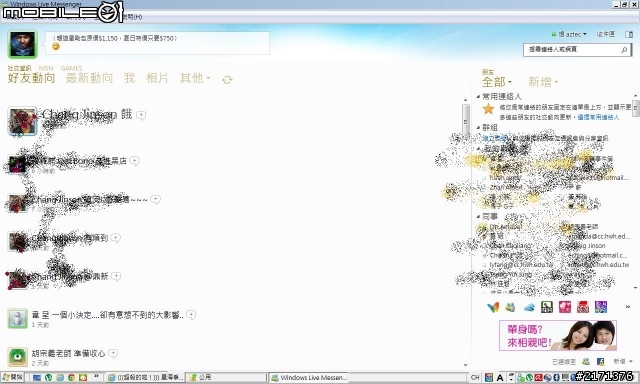Comment on the 有簽到 post

[116, 238]
